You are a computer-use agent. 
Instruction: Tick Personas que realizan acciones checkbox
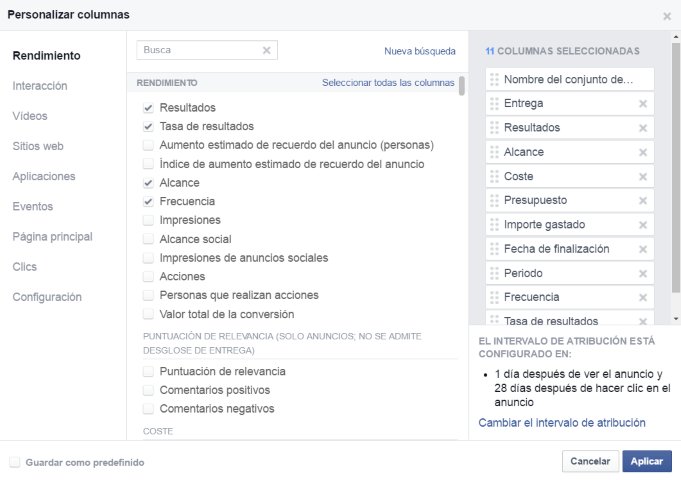click(149, 295)
